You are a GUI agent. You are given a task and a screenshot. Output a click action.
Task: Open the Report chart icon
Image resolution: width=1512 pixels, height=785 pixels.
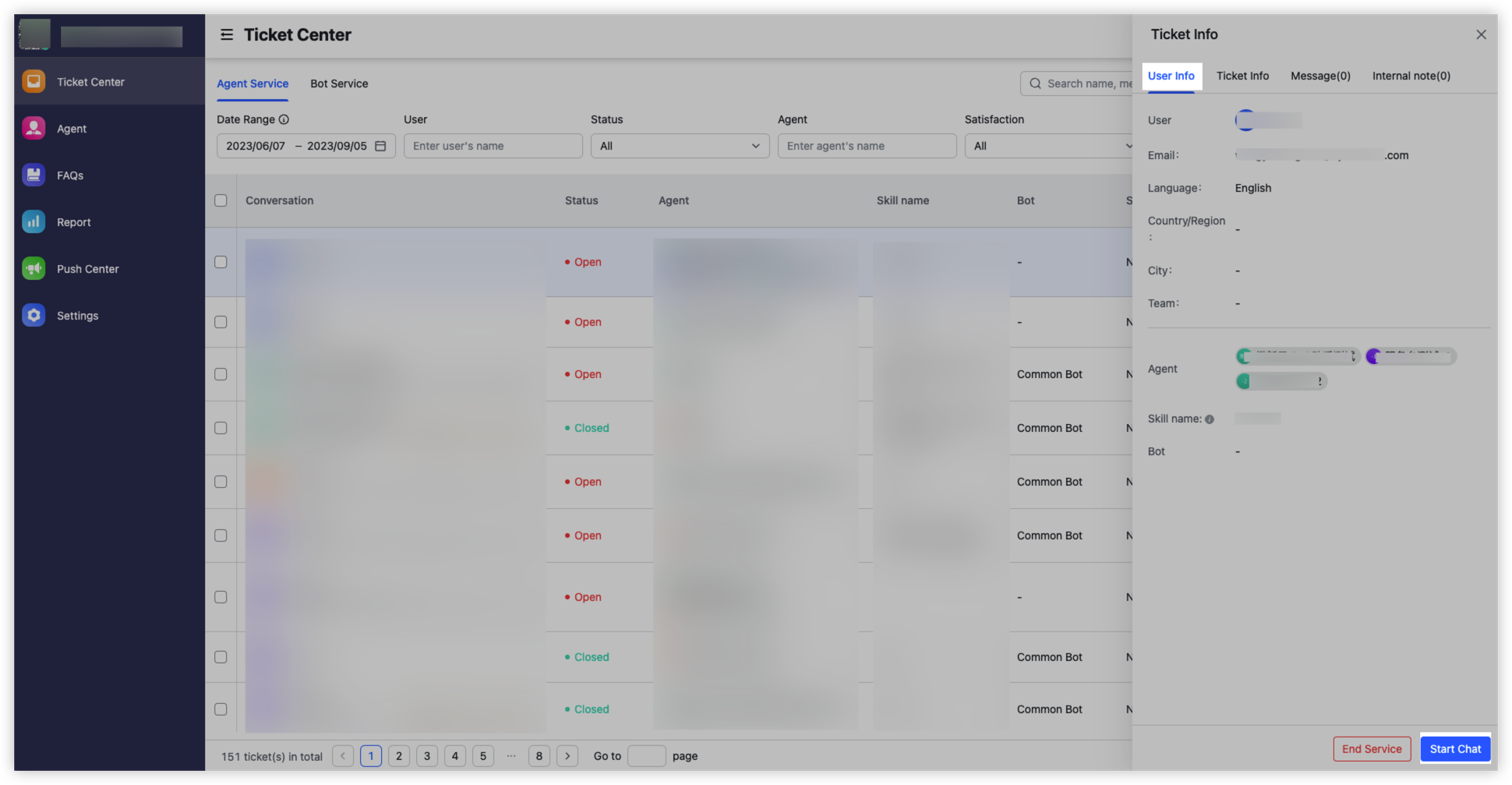(x=34, y=222)
